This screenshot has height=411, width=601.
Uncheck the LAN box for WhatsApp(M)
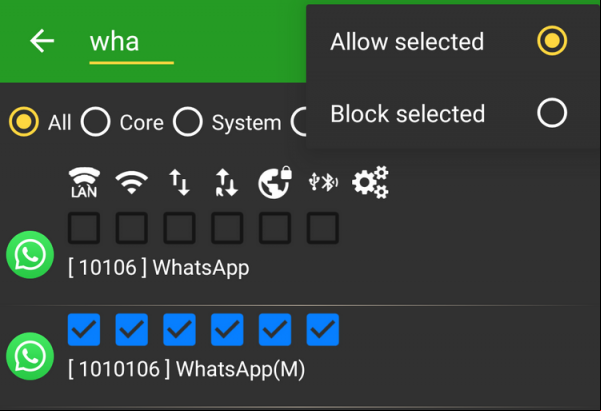[x=84, y=330]
